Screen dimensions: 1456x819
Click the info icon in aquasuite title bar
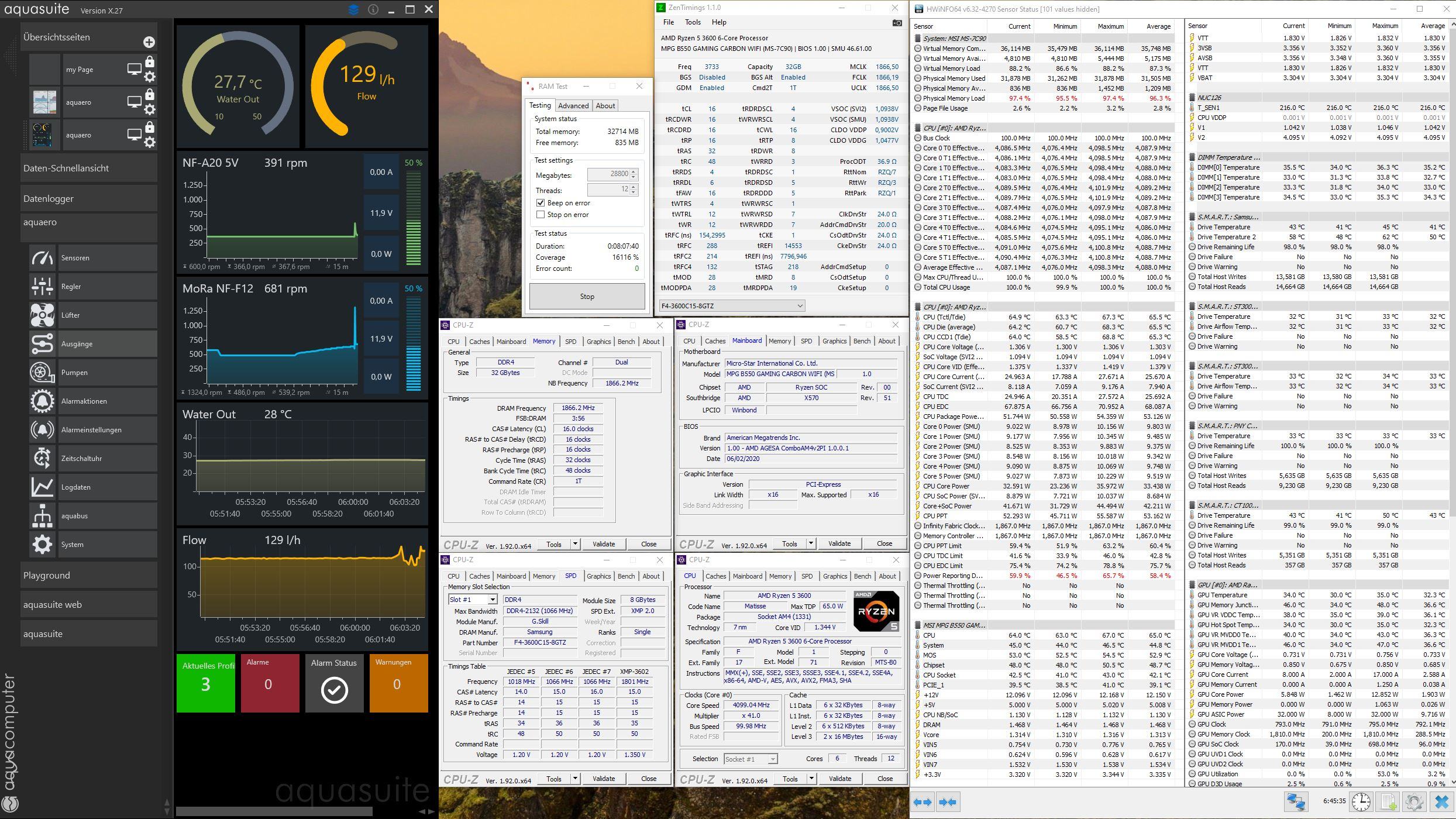[x=373, y=9]
